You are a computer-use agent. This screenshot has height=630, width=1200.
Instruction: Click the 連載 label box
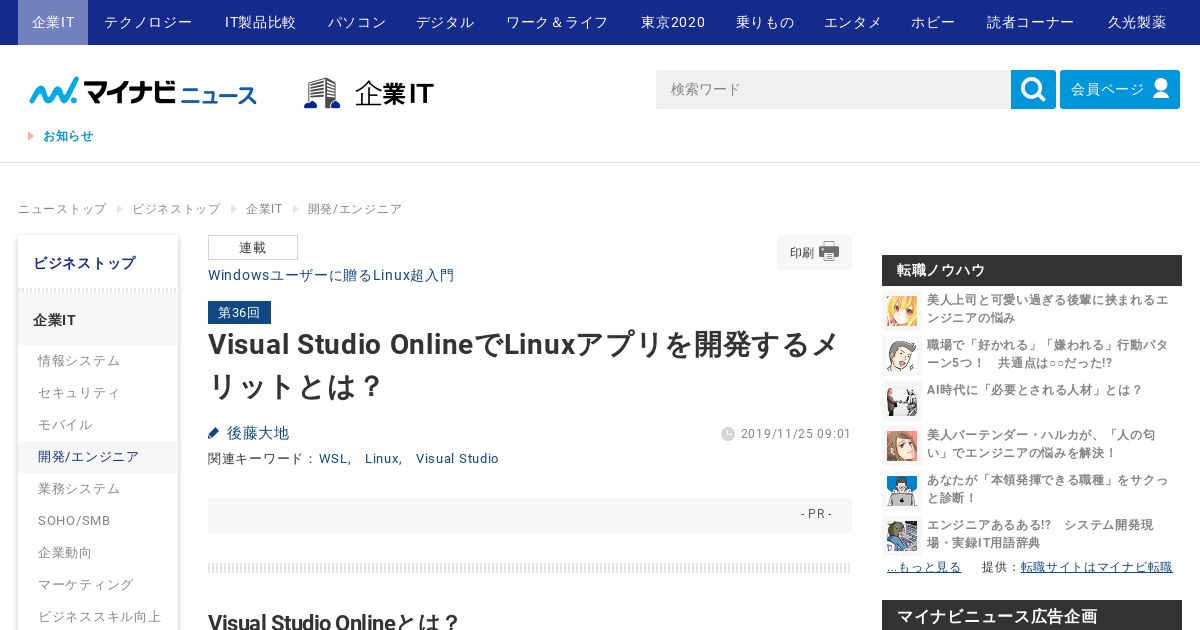[253, 247]
